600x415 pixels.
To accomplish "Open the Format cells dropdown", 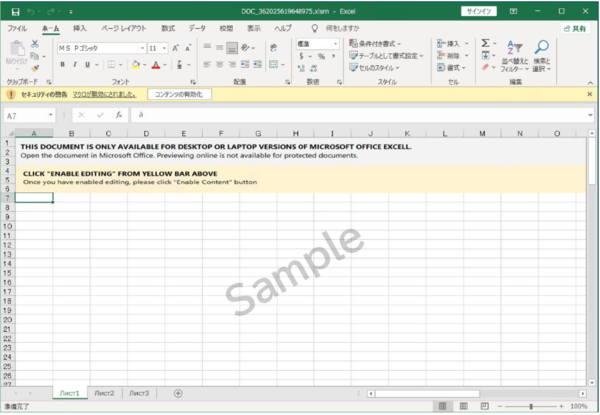I will [x=452, y=68].
